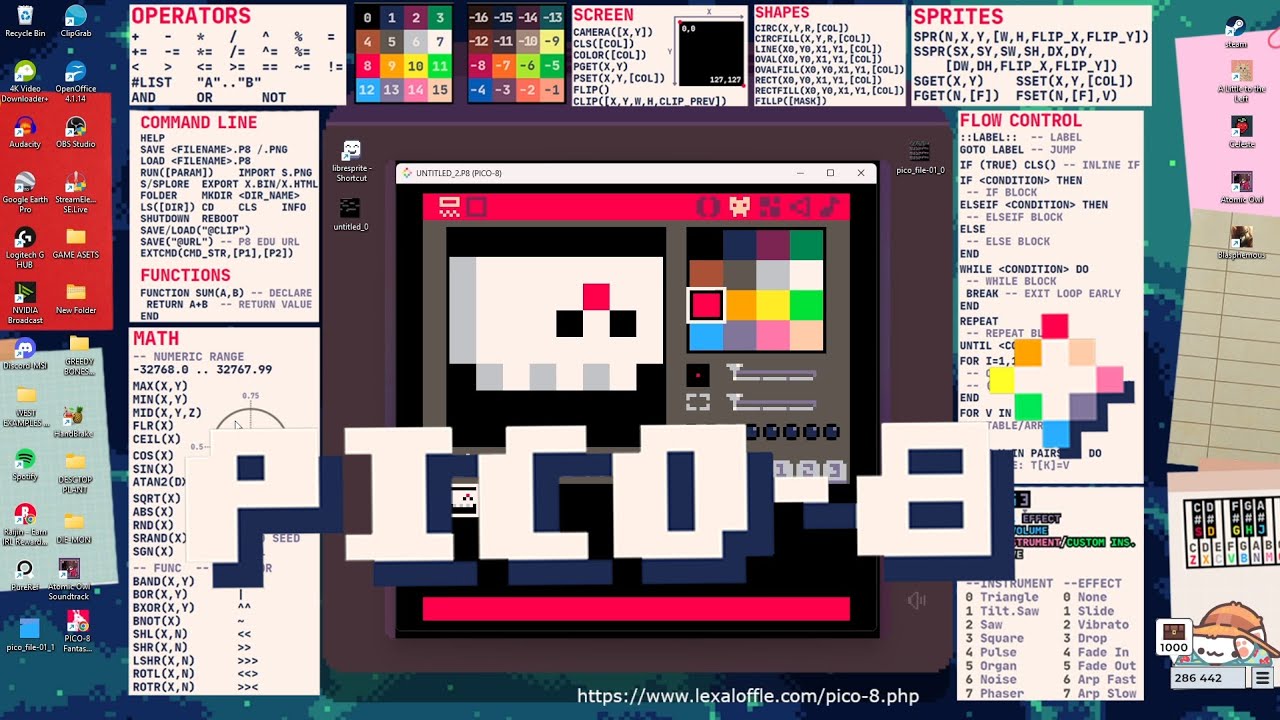Pick the selected red palette swatch

704,305
